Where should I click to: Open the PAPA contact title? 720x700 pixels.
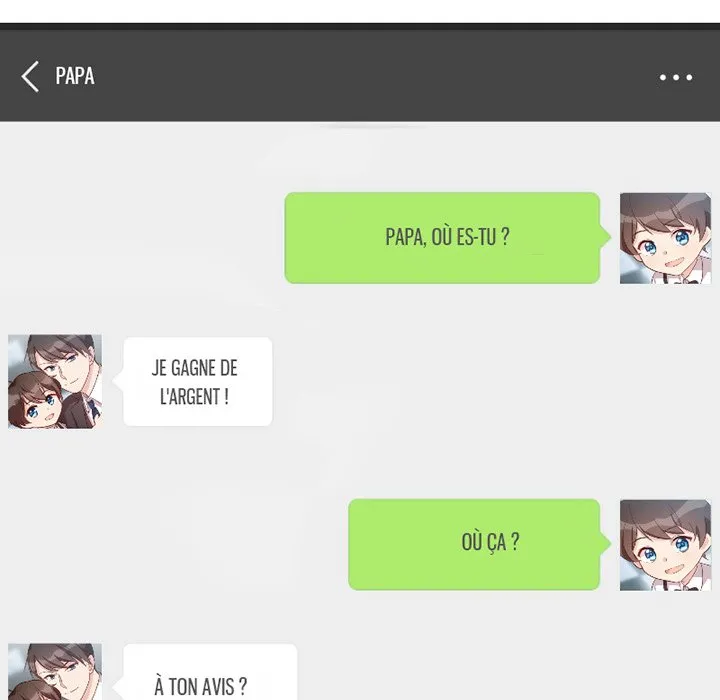pyautogui.click(x=75, y=76)
